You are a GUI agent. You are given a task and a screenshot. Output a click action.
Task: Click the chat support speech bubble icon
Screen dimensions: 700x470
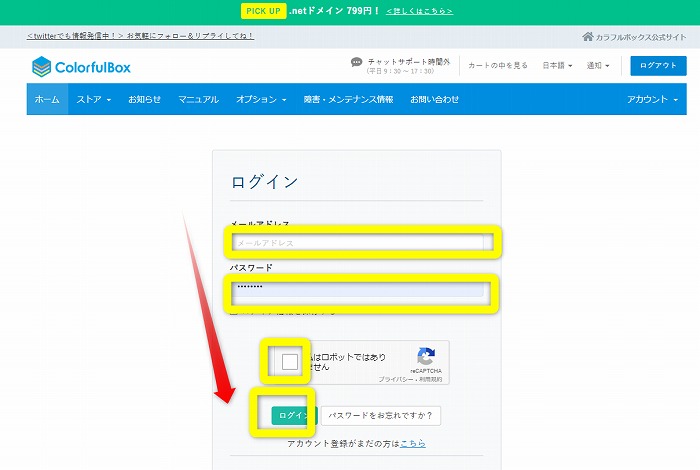(356, 62)
